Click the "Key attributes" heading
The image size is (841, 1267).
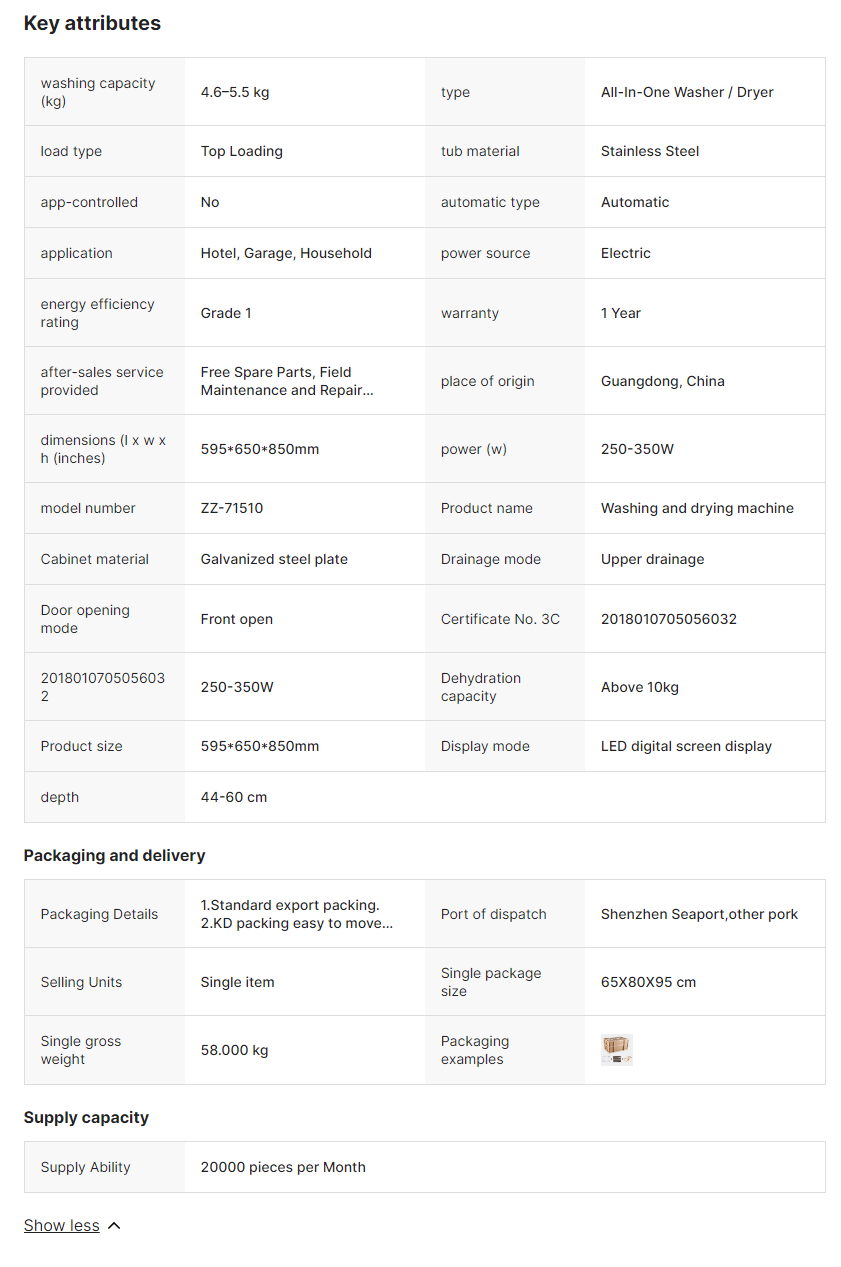pyautogui.click(x=92, y=23)
